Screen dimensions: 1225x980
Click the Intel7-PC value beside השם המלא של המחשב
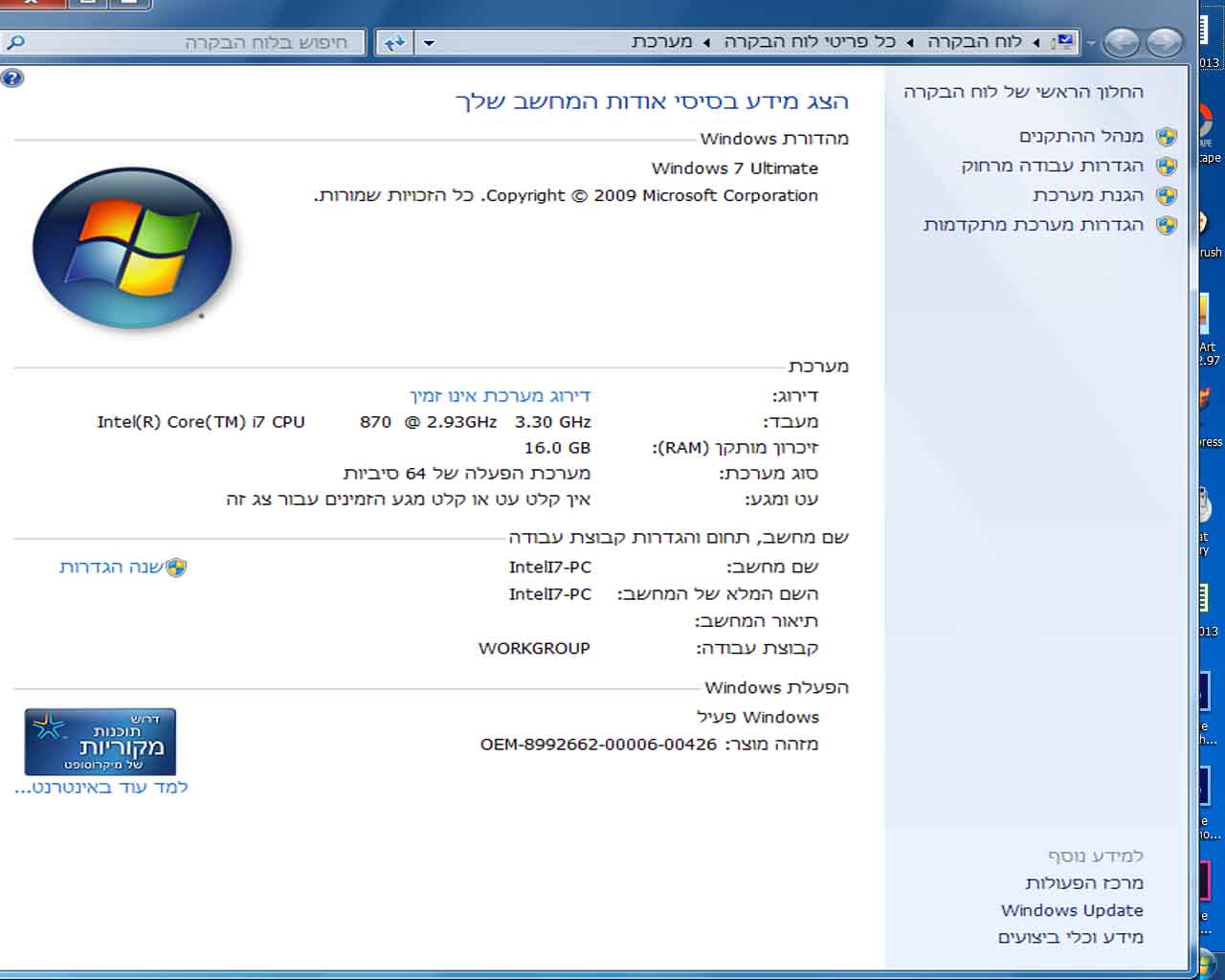click(550, 594)
